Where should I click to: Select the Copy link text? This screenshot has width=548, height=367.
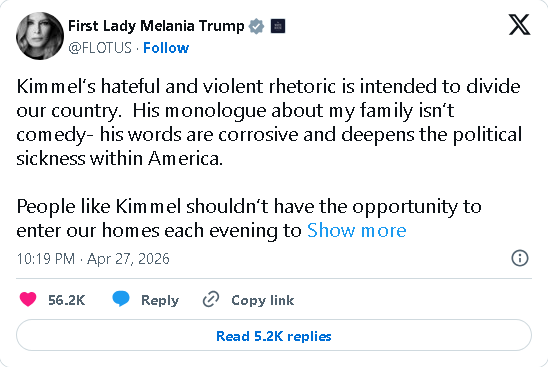pyautogui.click(x=262, y=300)
